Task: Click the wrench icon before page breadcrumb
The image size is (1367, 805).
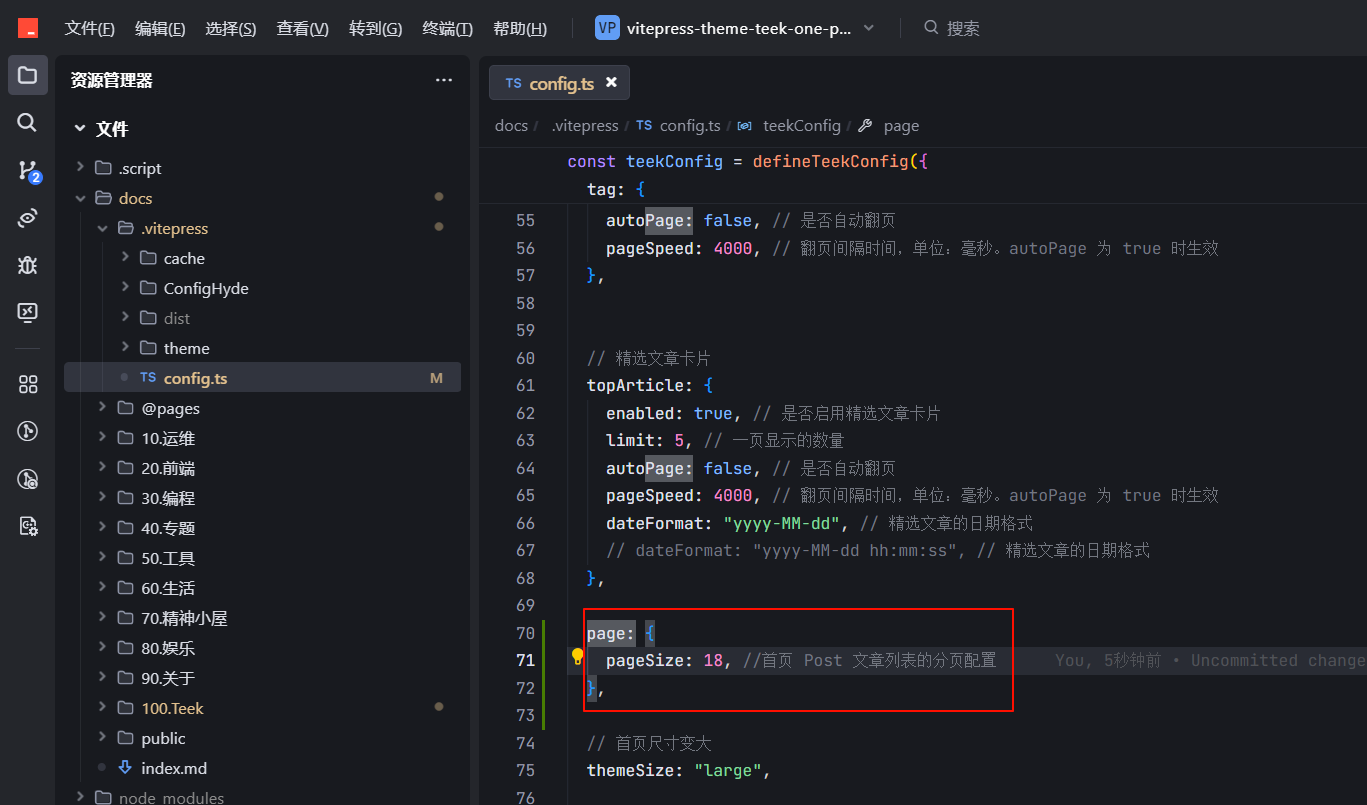Action: click(x=866, y=126)
